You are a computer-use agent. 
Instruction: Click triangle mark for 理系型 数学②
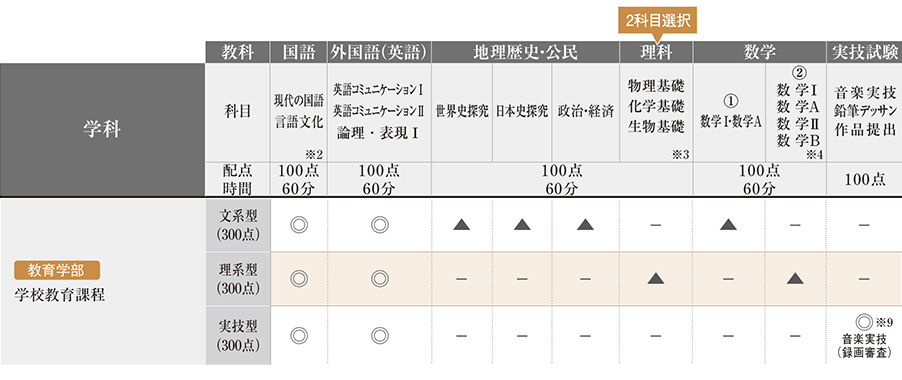796,279
